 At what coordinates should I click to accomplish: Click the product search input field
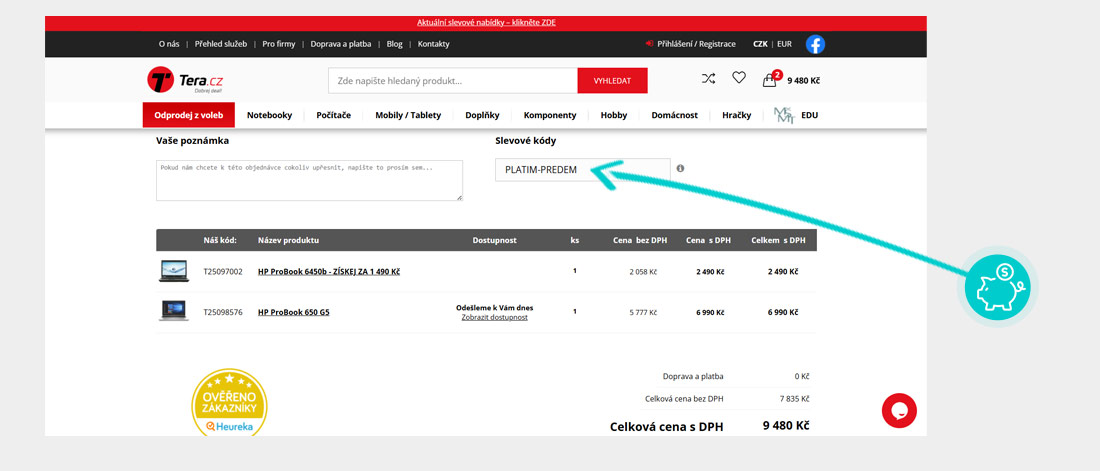452,80
